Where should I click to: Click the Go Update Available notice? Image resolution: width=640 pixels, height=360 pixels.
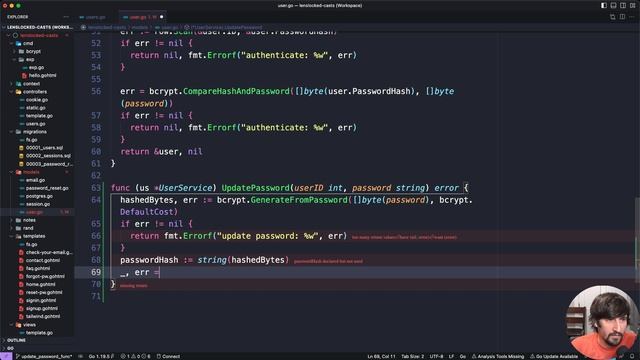pyautogui.click(x=554, y=356)
